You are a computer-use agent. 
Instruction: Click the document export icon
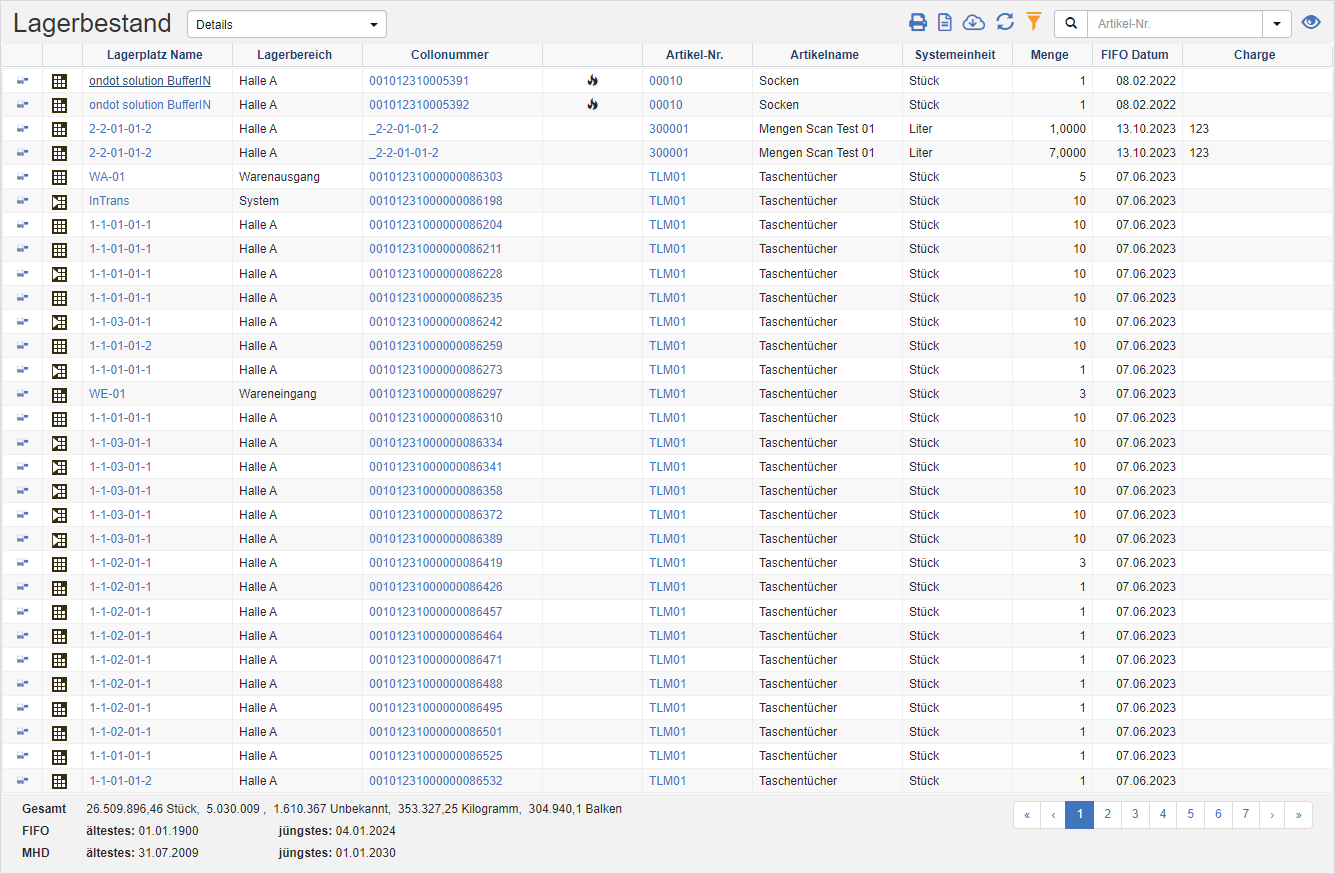tap(945, 23)
